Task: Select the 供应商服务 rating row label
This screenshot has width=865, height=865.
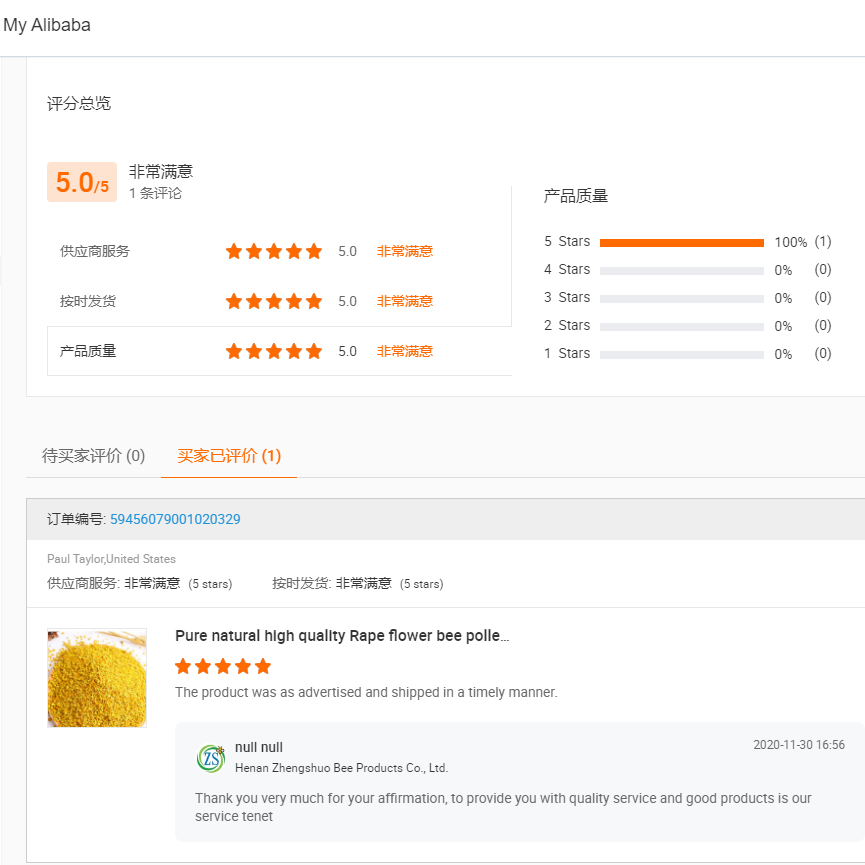Action: (x=94, y=251)
